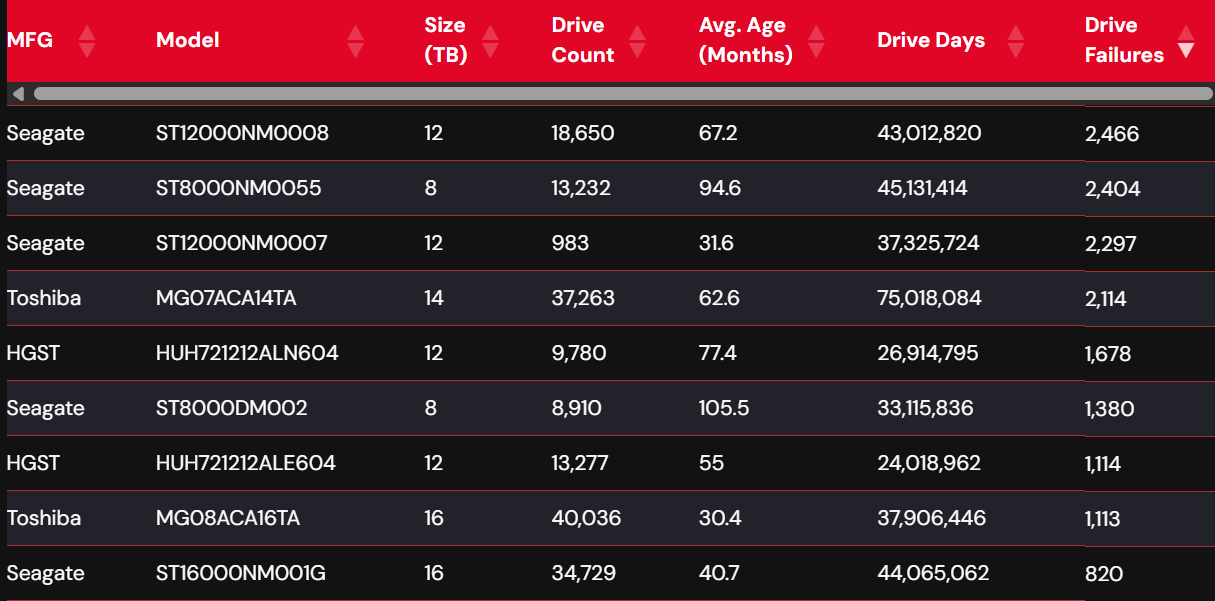Click the Drive Failures header label
The image size is (1215, 601).
1124,40
